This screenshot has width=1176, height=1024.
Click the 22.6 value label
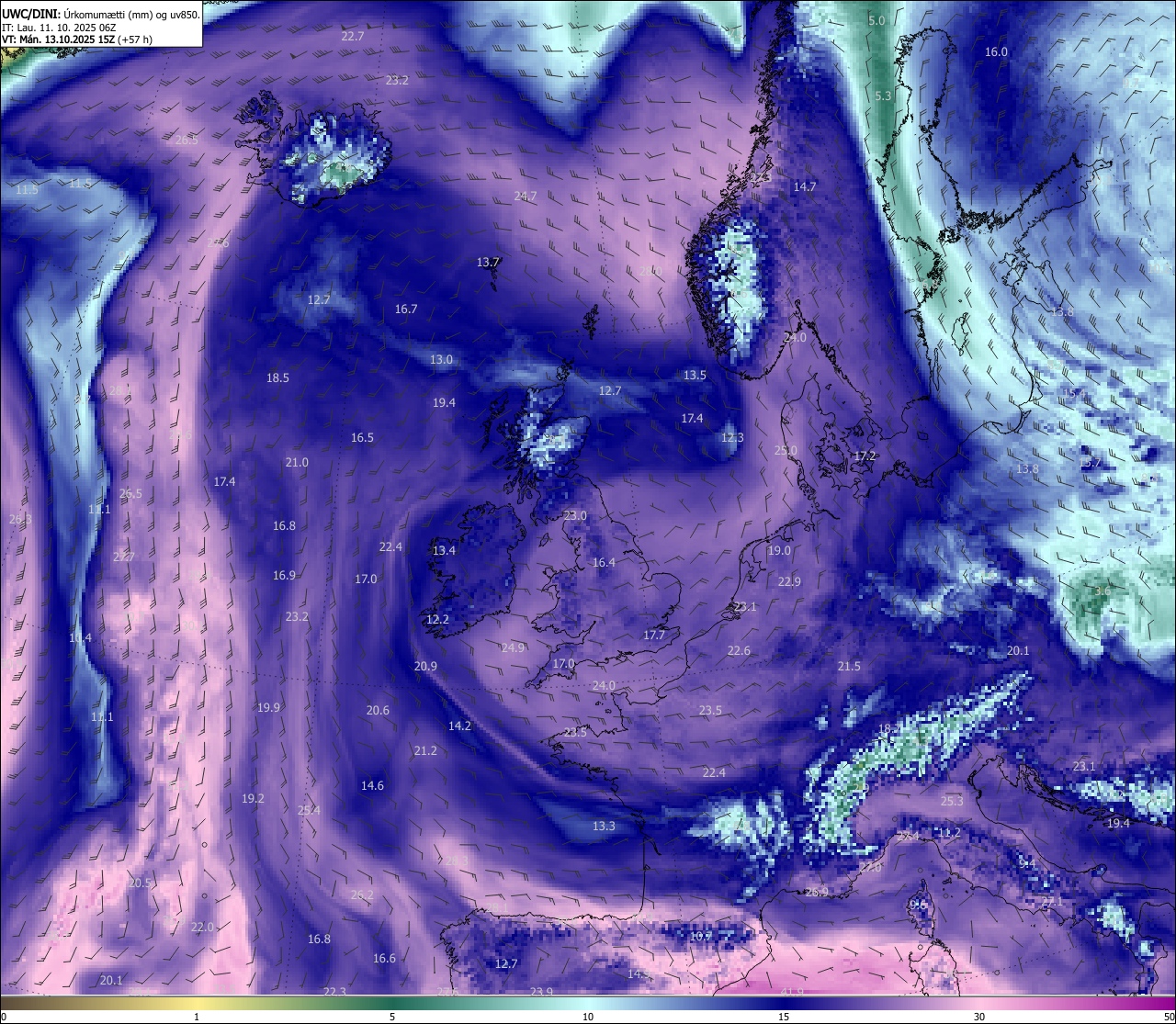[x=739, y=651]
